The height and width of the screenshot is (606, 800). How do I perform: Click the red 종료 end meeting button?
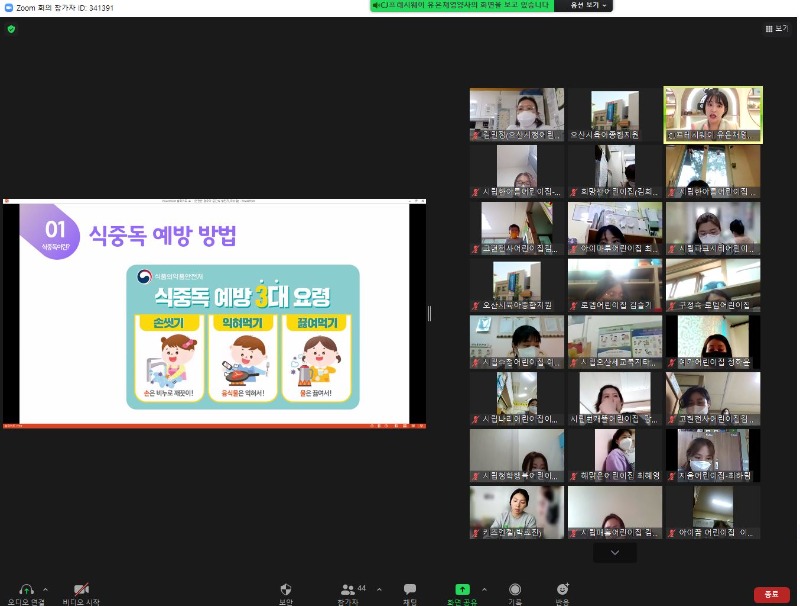771,594
